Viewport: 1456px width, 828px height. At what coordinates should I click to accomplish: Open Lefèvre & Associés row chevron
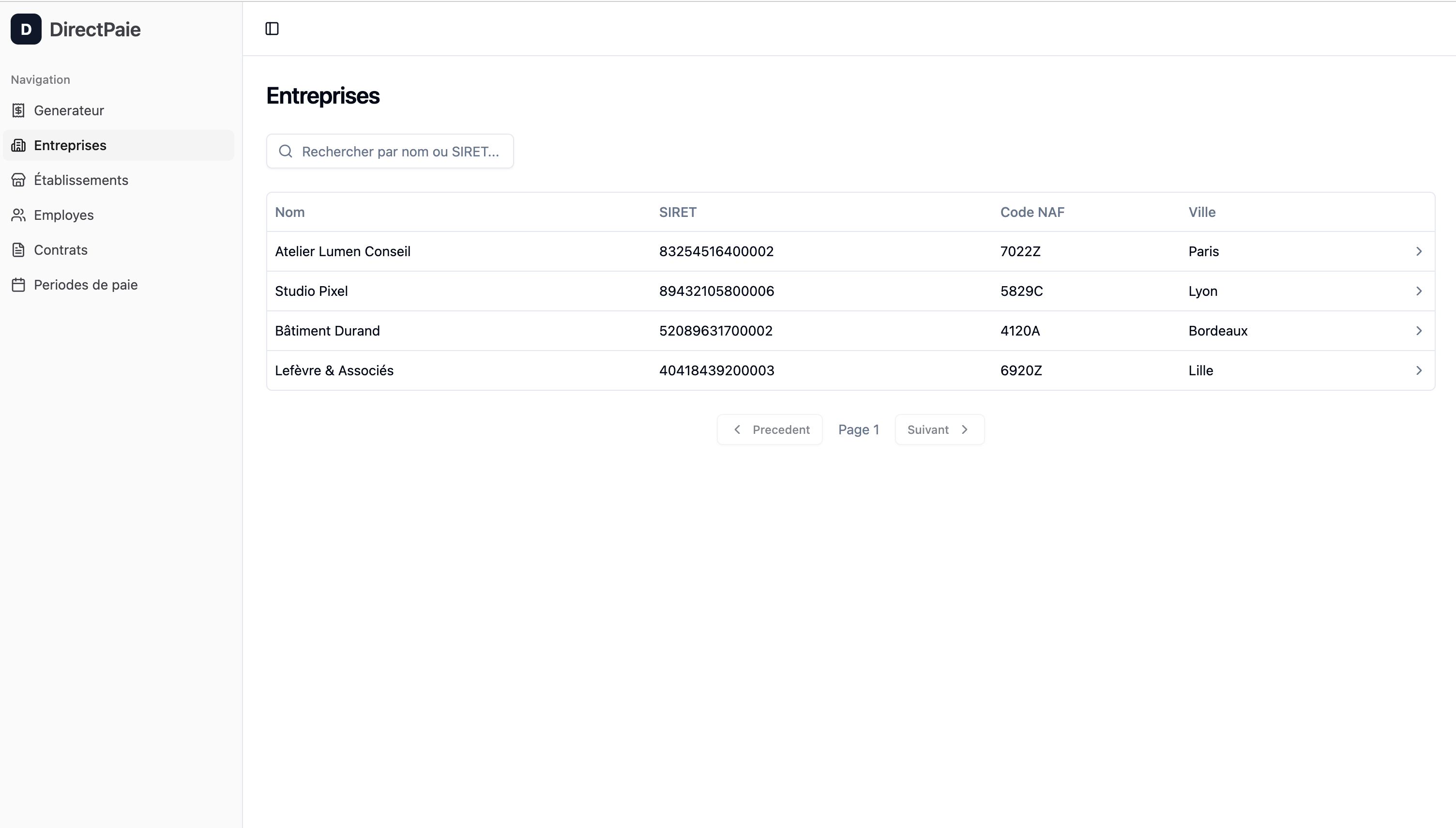(1419, 371)
